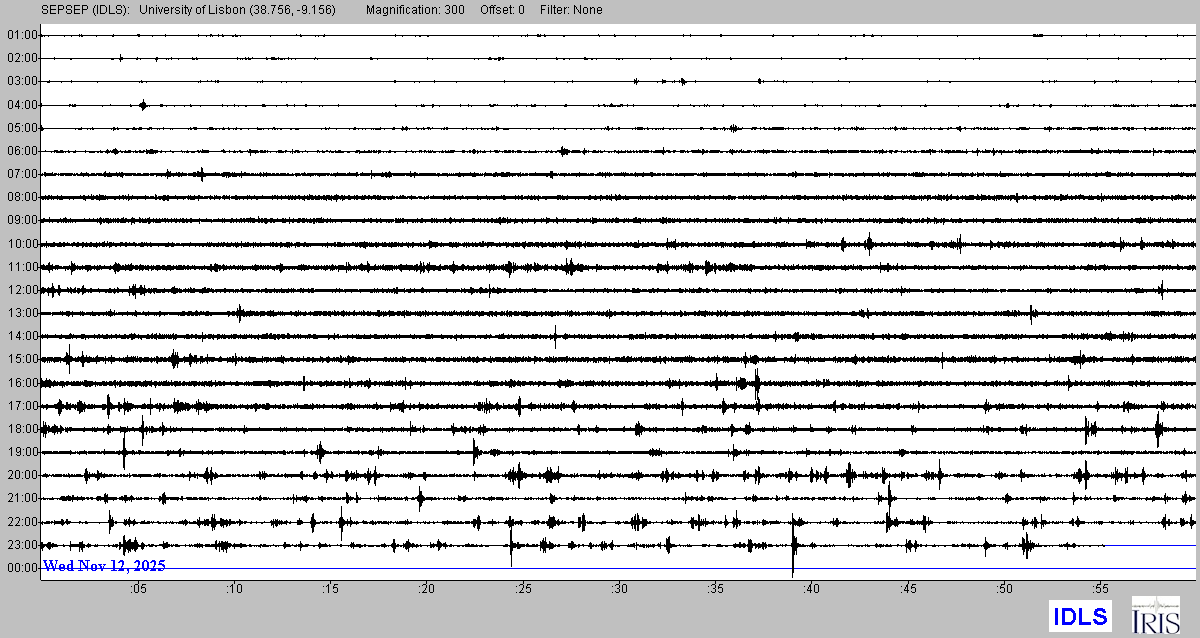Click the :45 minute axis tick
This screenshot has height=638, width=1200.
click(x=908, y=589)
